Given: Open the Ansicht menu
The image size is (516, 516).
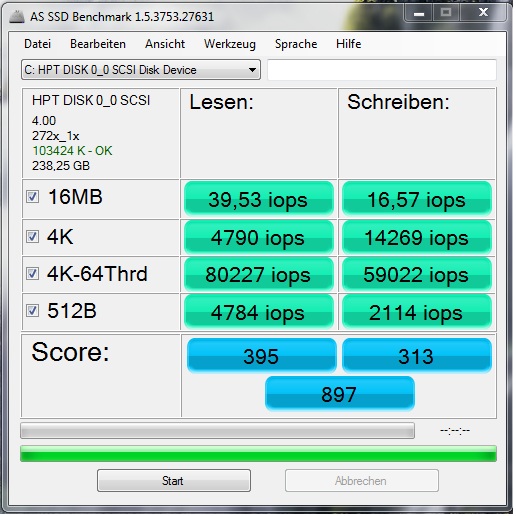Looking at the screenshot, I should click(165, 44).
